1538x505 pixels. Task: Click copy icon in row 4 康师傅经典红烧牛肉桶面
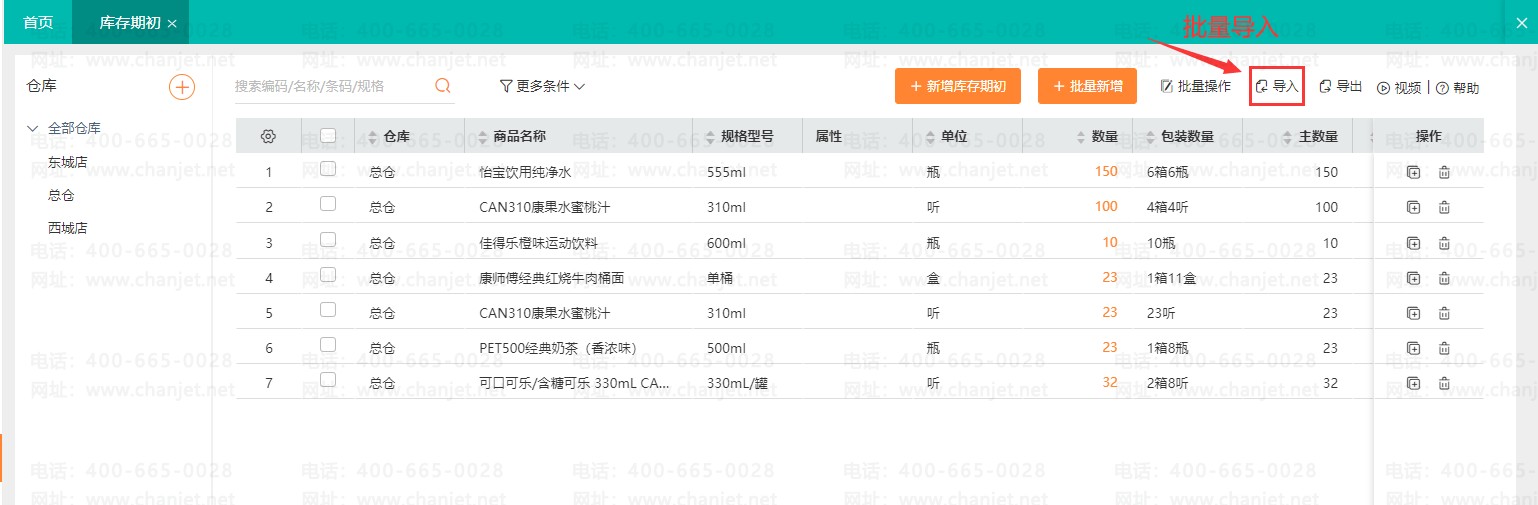tap(1413, 278)
